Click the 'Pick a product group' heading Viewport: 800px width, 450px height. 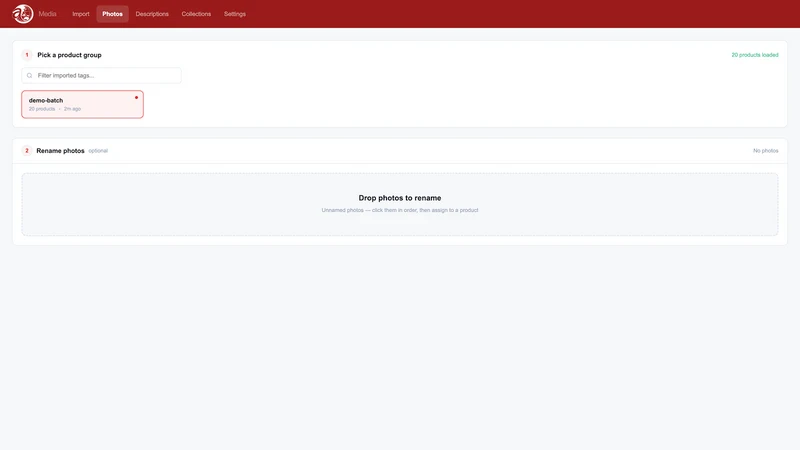coord(69,55)
